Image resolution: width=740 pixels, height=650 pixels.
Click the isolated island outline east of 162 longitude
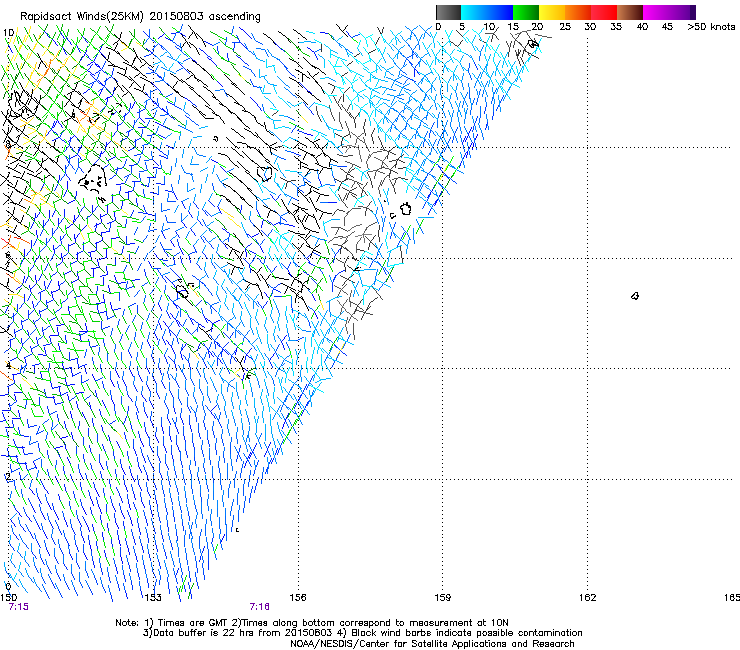pos(635,296)
